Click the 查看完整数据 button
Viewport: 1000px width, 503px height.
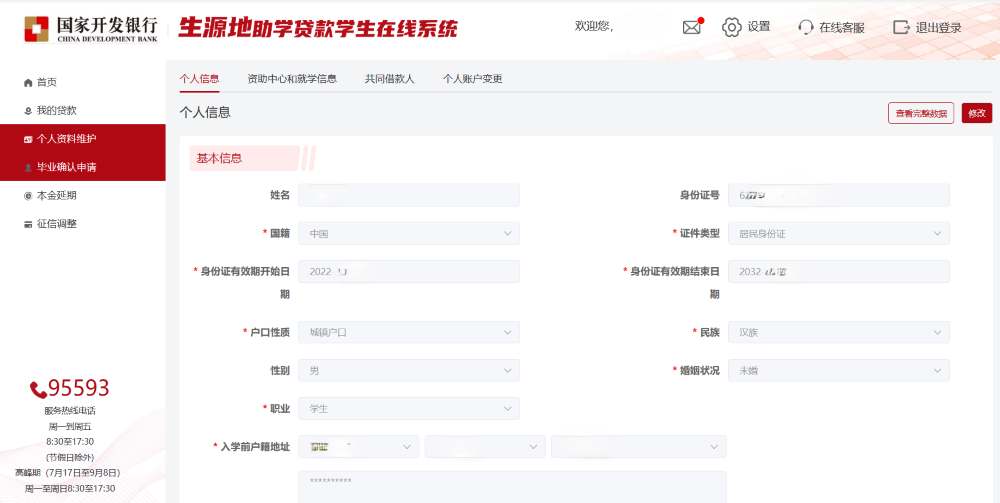(x=920, y=113)
